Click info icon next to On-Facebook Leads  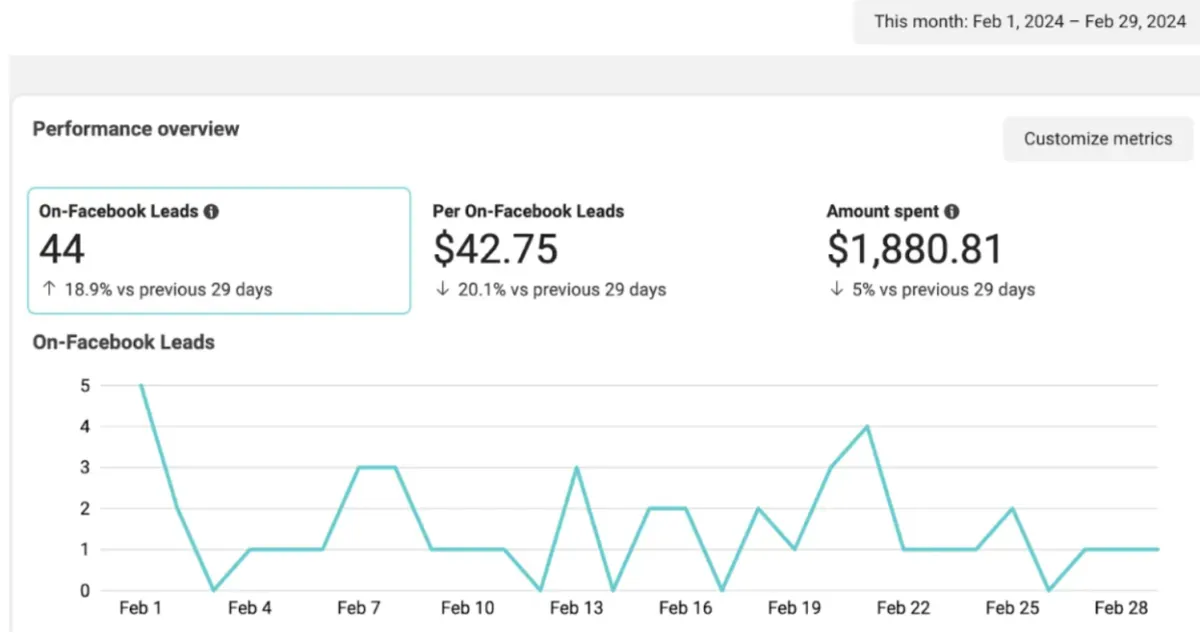(211, 212)
